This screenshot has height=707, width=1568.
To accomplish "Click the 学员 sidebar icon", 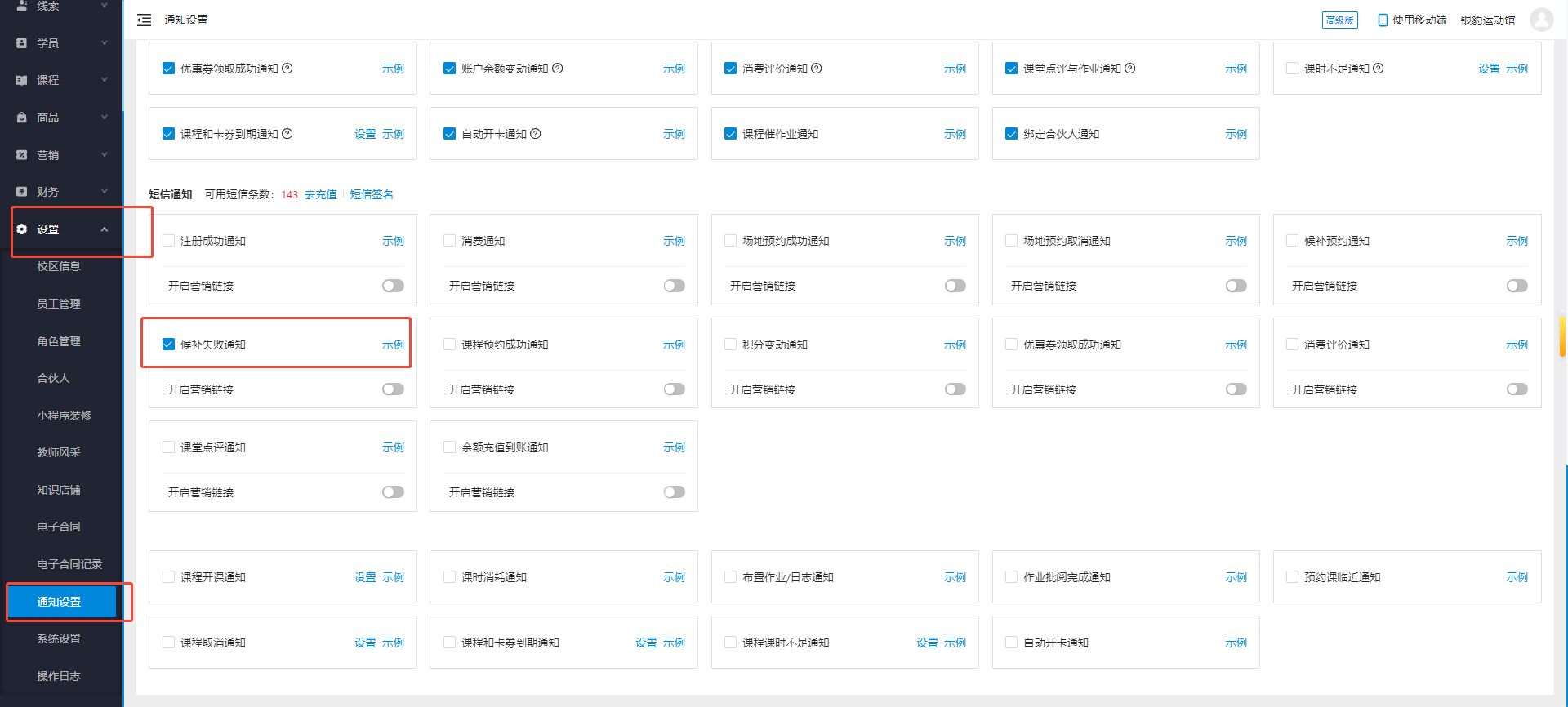I will [22, 42].
